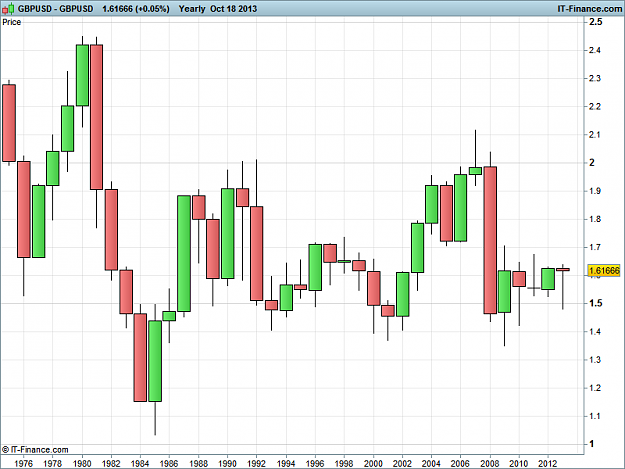Click the 2012 time axis label
This screenshot has width=625, height=469.
[548, 463]
